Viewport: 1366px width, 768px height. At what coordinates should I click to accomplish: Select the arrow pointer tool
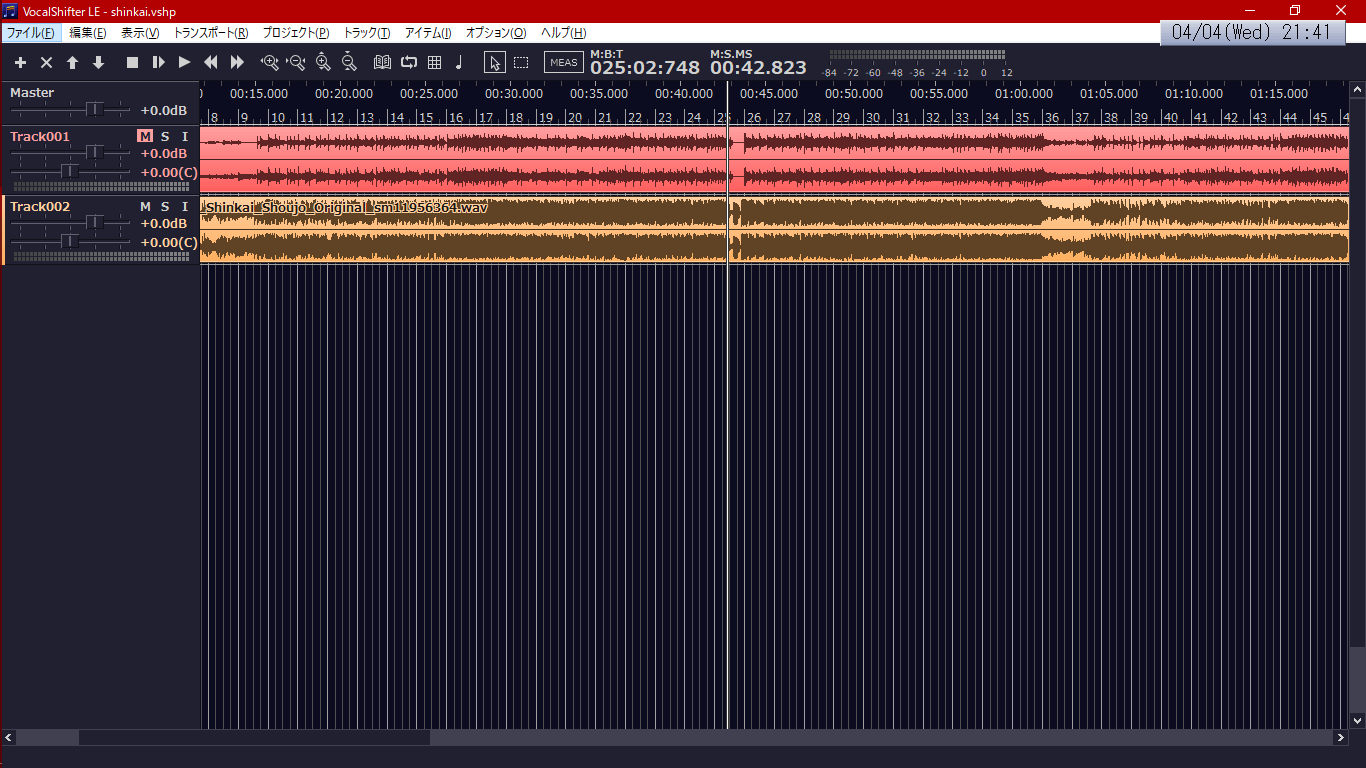pos(495,62)
